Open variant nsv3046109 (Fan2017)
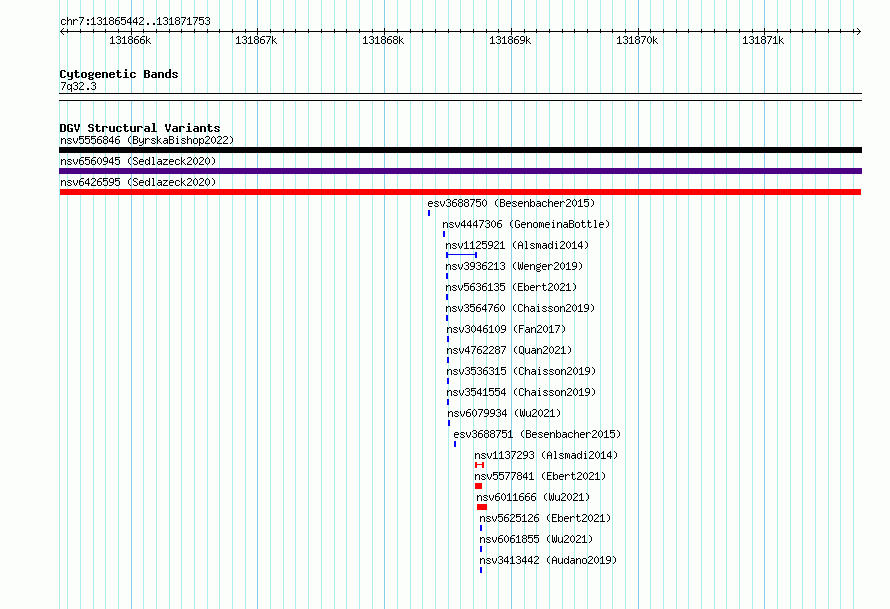The height and width of the screenshot is (609, 890). tap(506, 329)
